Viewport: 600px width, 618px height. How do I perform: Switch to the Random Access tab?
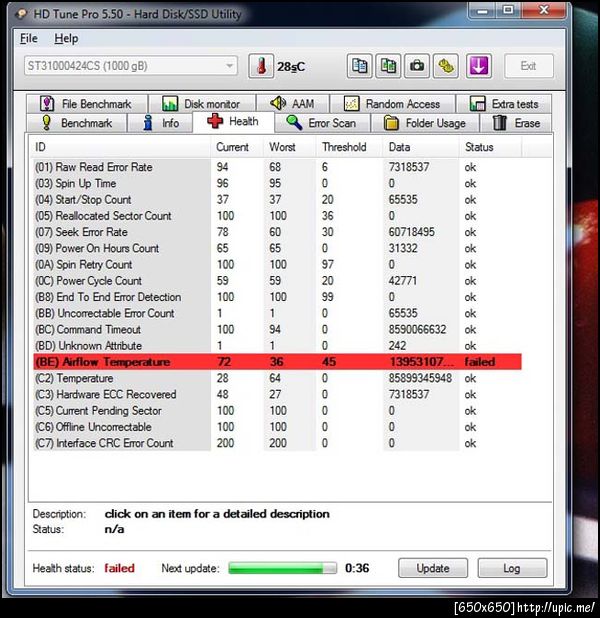click(392, 104)
